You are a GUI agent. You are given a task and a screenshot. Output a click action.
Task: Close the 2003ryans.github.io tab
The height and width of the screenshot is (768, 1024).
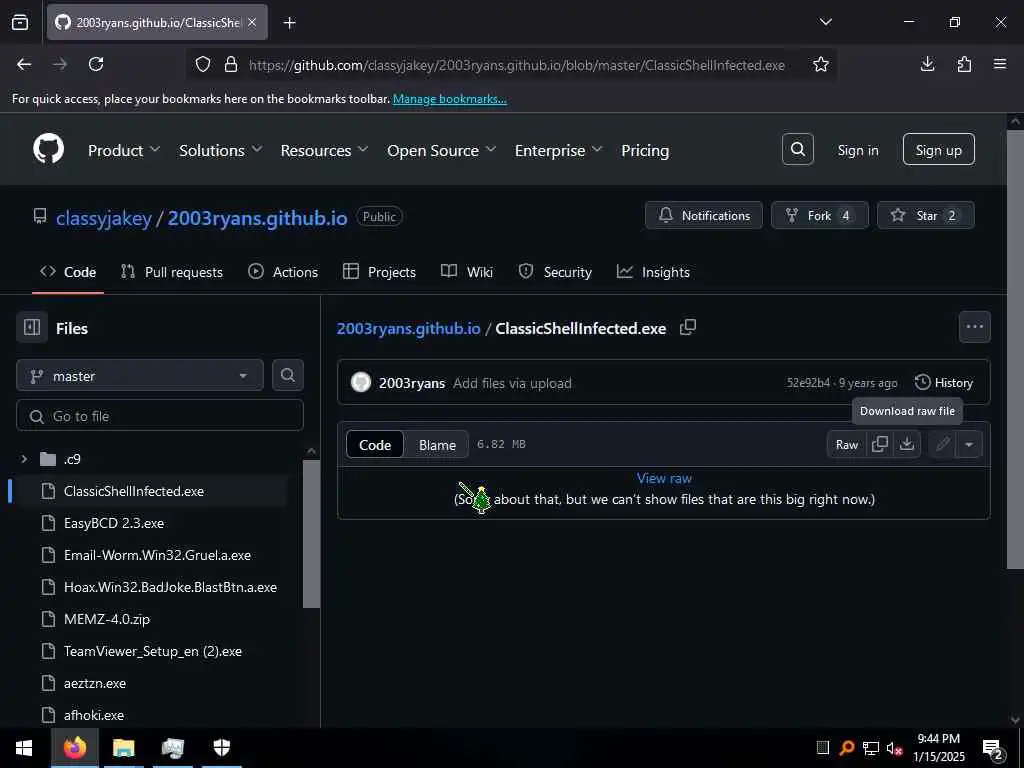tap(252, 22)
